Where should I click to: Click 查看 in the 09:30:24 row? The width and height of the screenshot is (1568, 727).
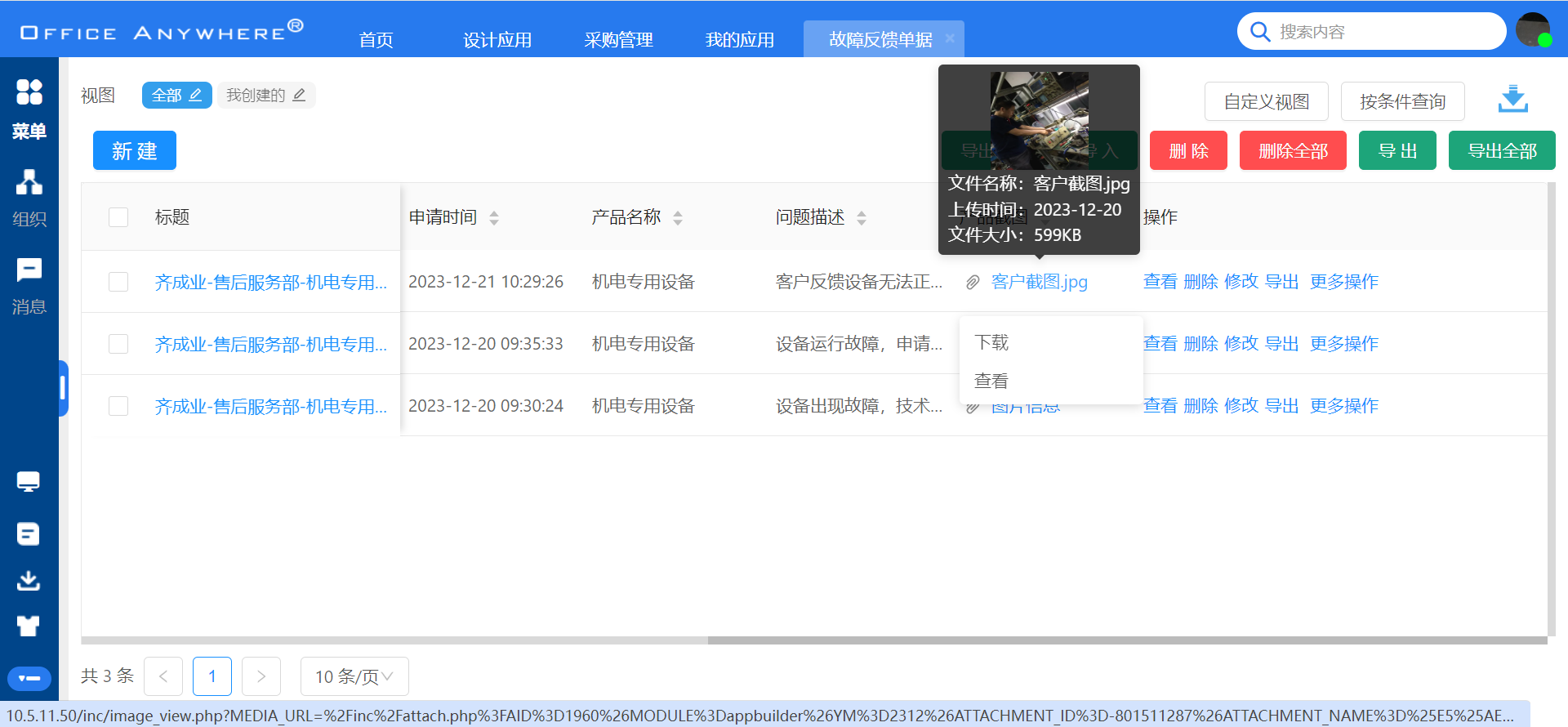(x=1160, y=406)
